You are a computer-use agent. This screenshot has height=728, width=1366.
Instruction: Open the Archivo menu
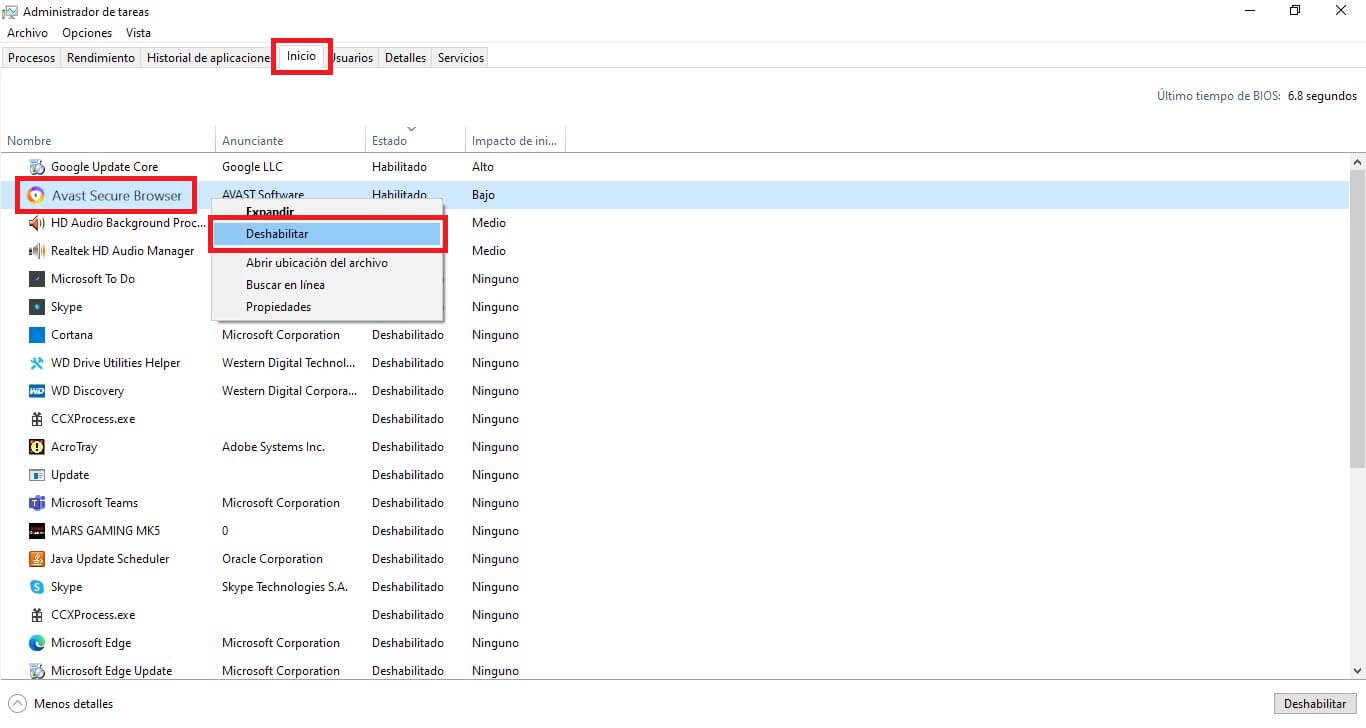[x=27, y=33]
